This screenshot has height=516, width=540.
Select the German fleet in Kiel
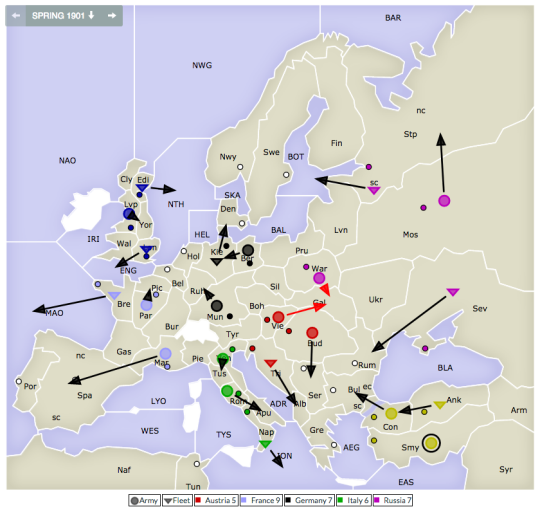[217, 262]
